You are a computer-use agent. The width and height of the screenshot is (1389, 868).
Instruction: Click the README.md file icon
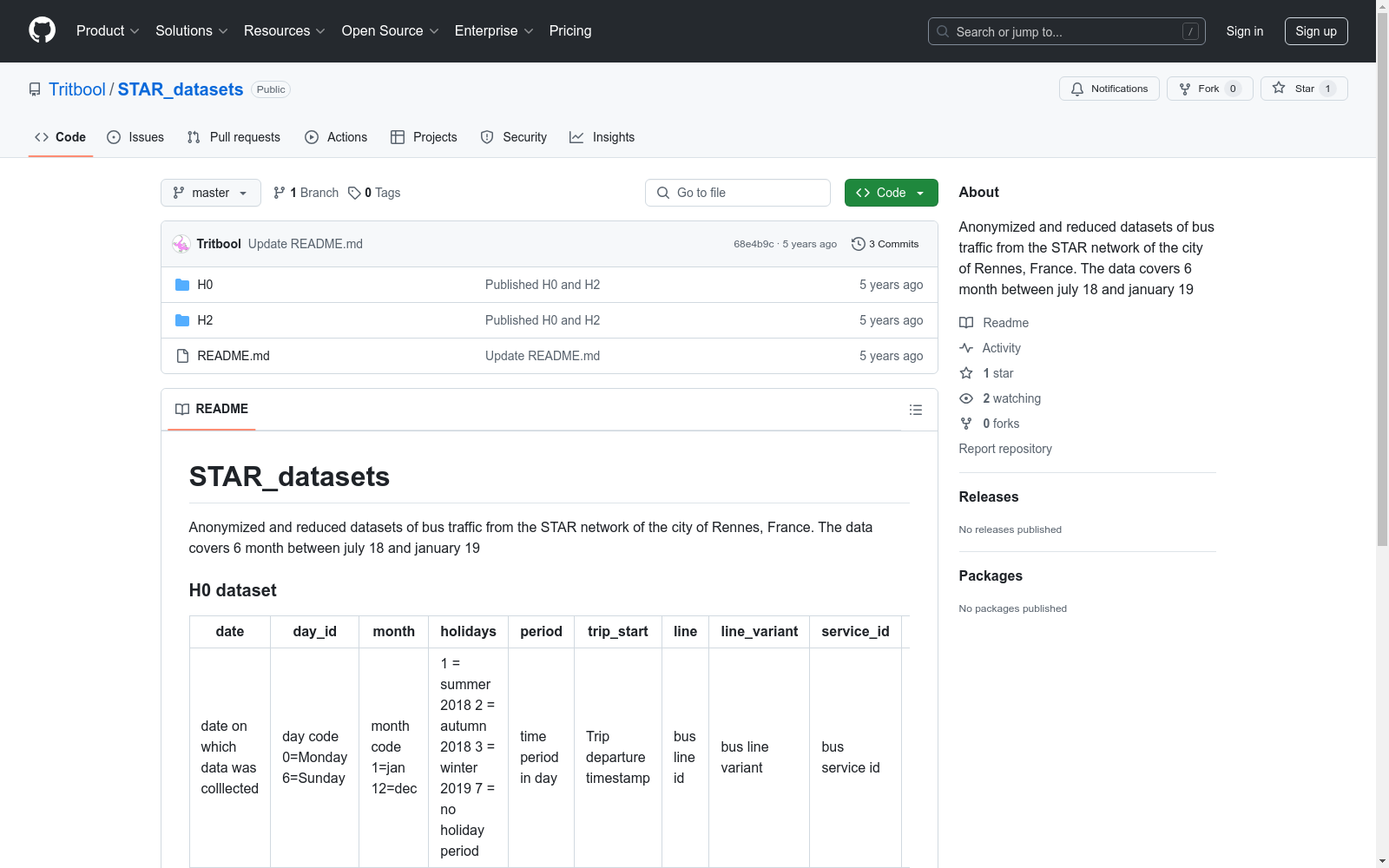pos(182,356)
